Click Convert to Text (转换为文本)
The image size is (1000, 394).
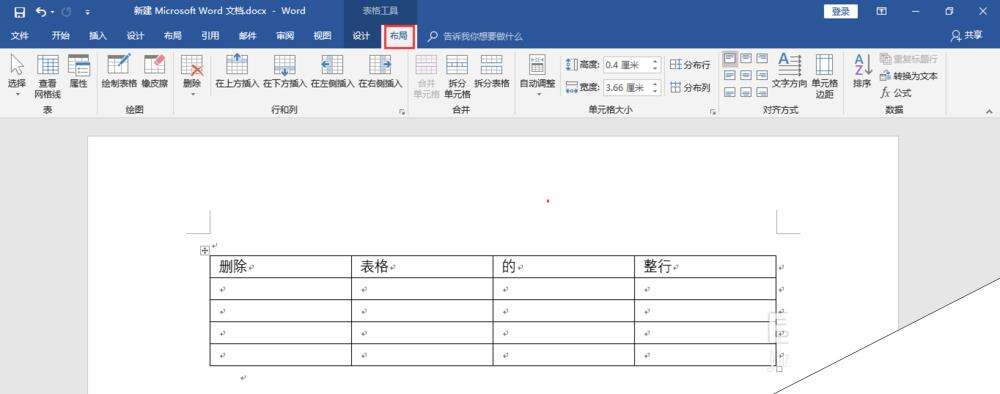909,76
